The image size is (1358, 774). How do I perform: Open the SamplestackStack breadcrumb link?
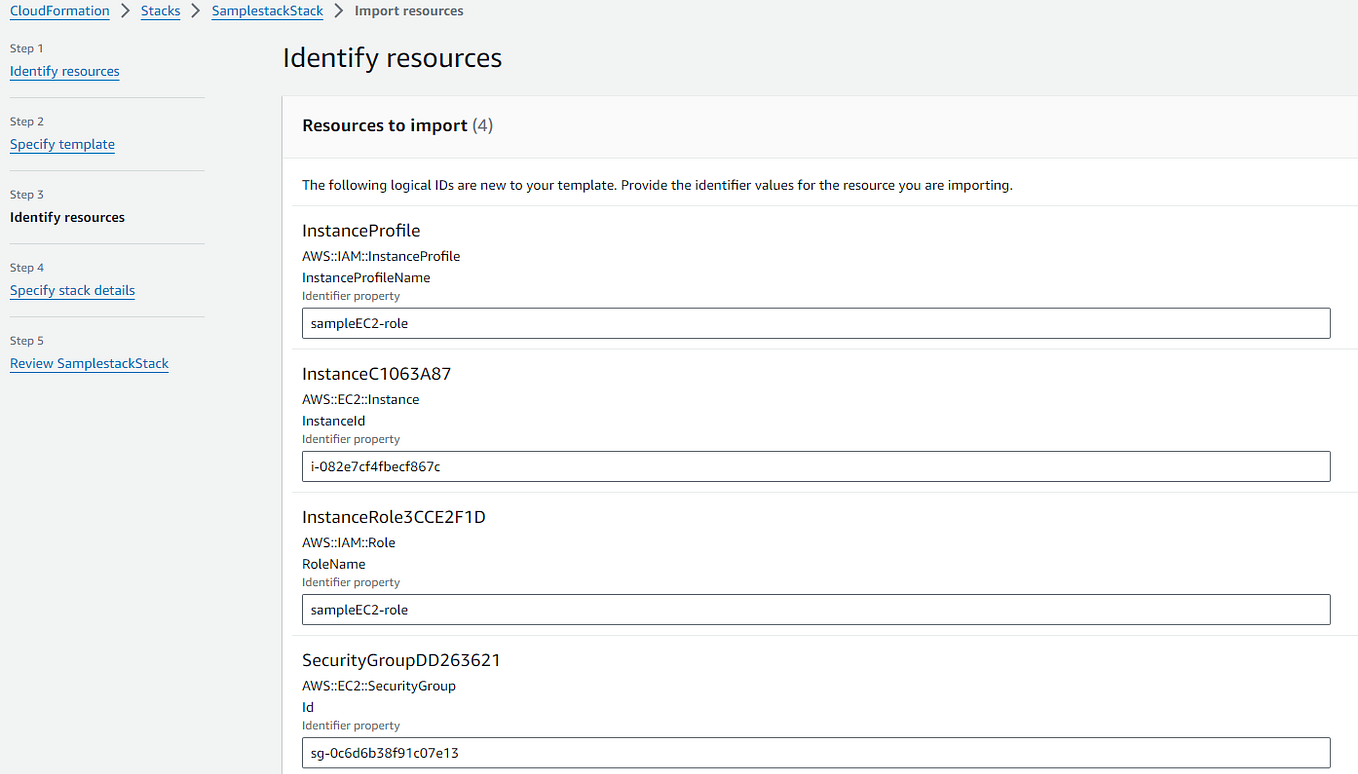click(x=266, y=11)
